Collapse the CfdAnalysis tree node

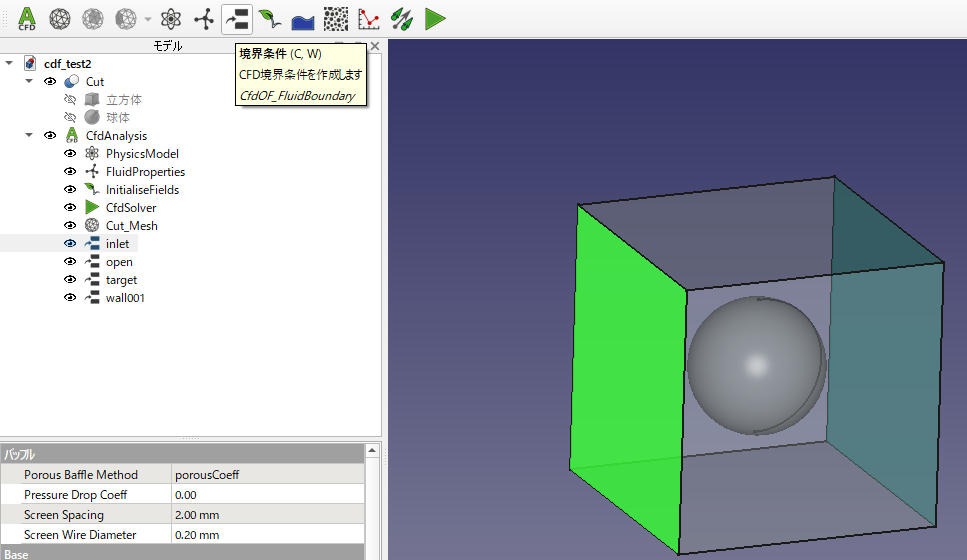click(29, 136)
